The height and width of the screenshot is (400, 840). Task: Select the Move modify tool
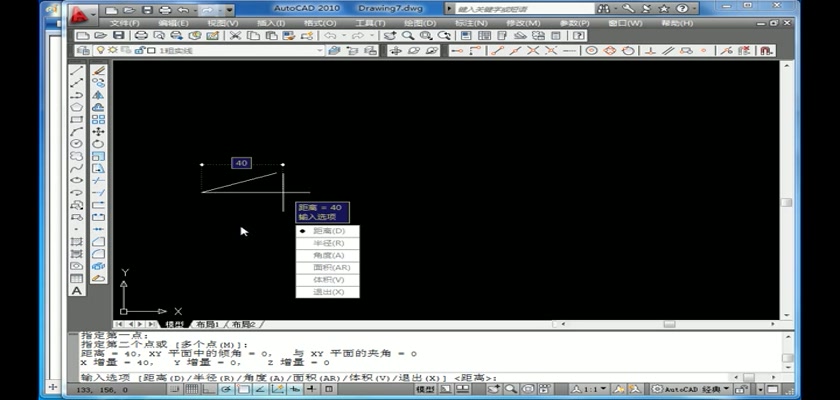pyautogui.click(x=98, y=132)
